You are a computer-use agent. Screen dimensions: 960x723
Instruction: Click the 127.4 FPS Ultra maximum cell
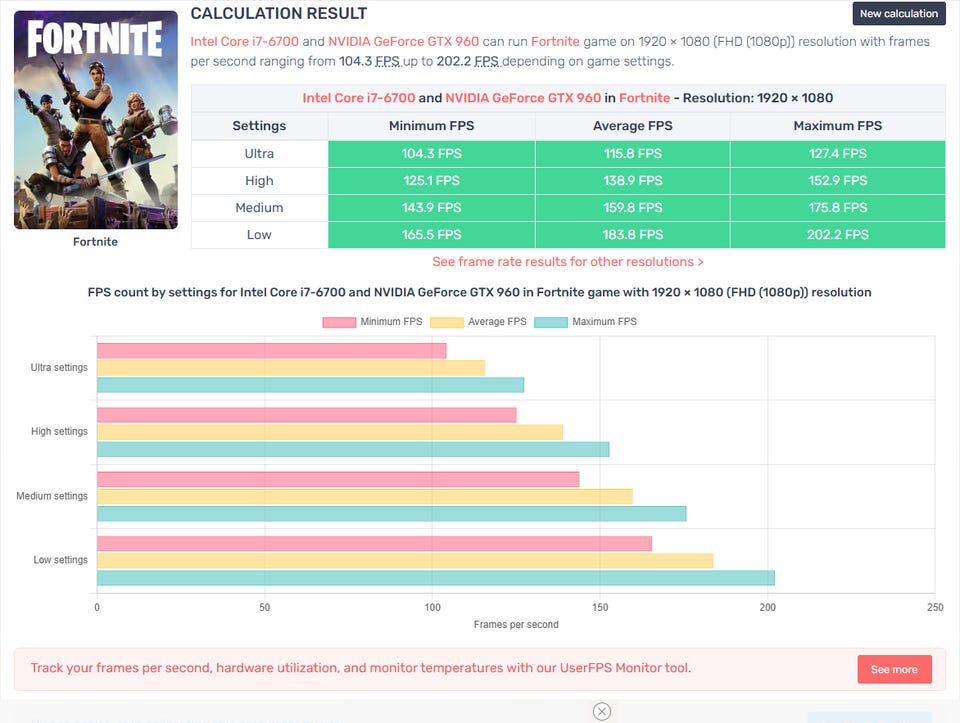pos(838,154)
